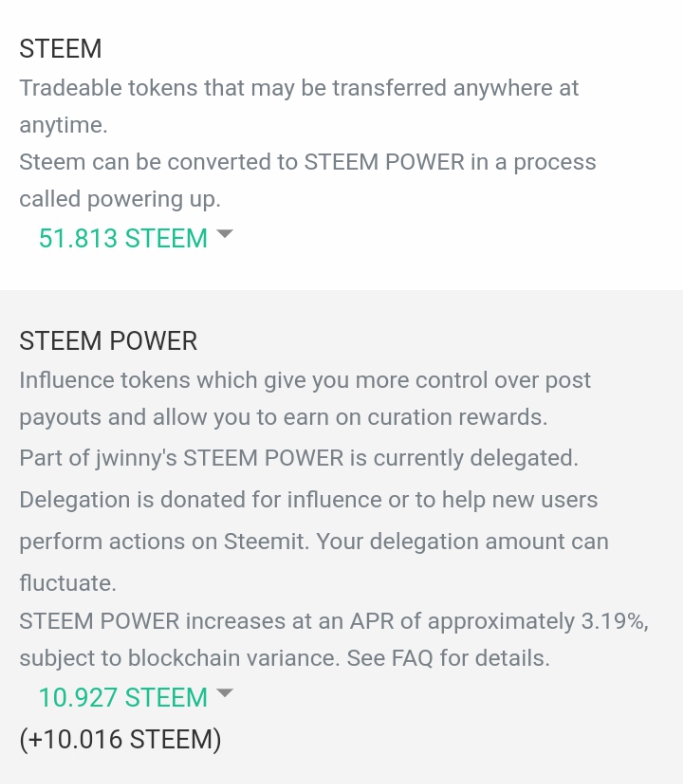Click the caret beside 51.813 STEEM

(225, 234)
